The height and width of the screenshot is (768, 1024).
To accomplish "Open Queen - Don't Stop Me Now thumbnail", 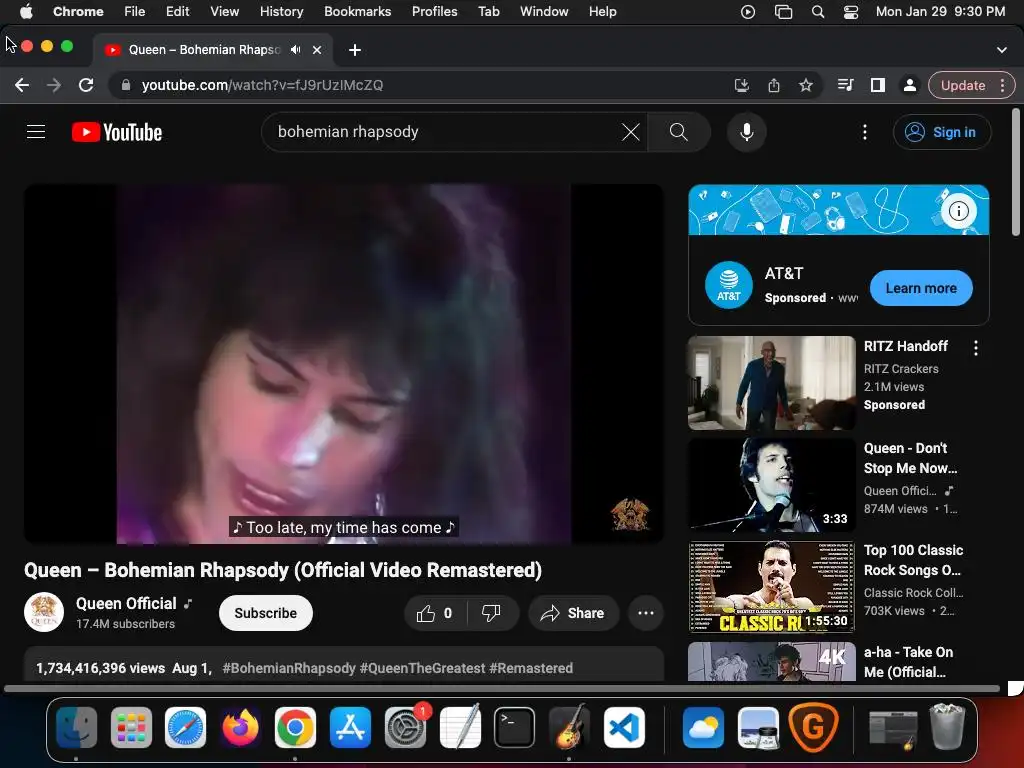I will (x=771, y=485).
